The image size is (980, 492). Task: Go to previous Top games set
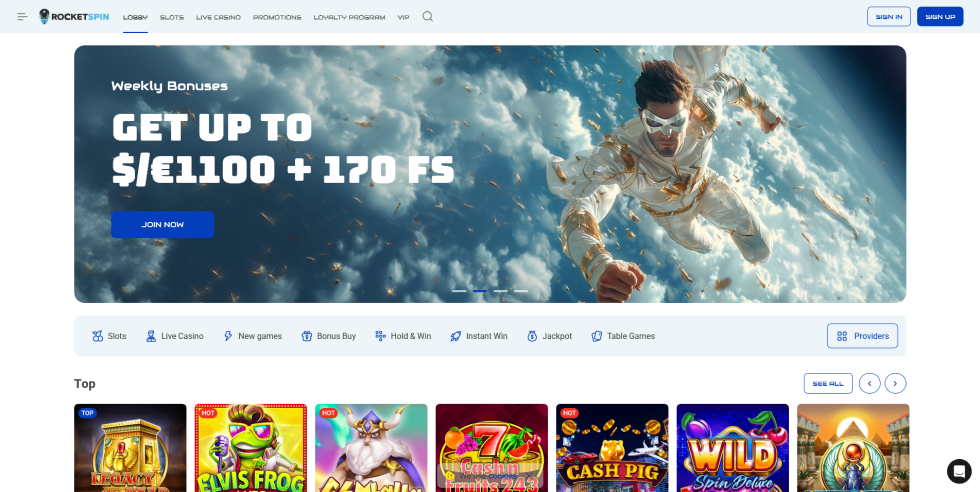870,383
